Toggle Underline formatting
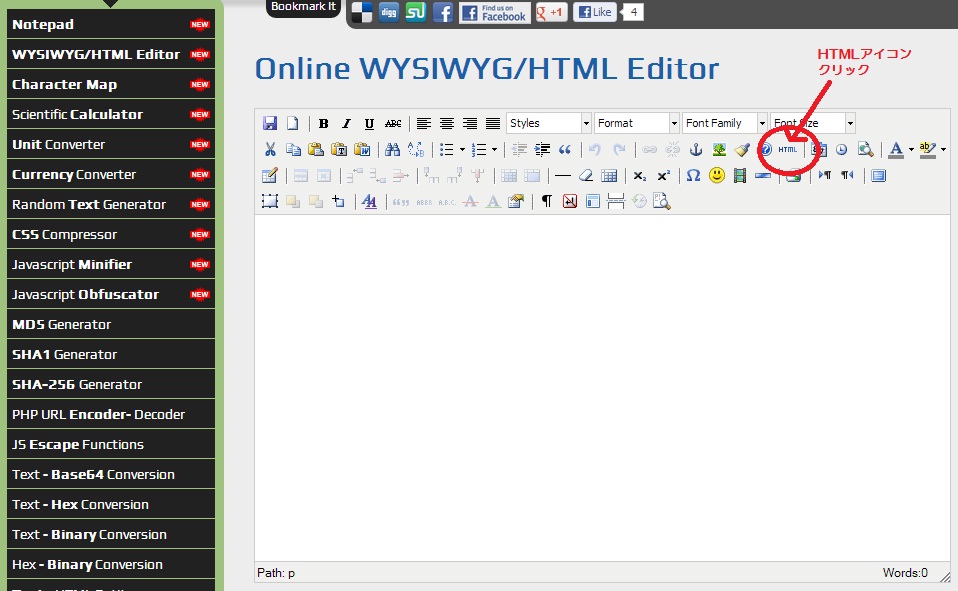This screenshot has height=591, width=958. (x=369, y=124)
